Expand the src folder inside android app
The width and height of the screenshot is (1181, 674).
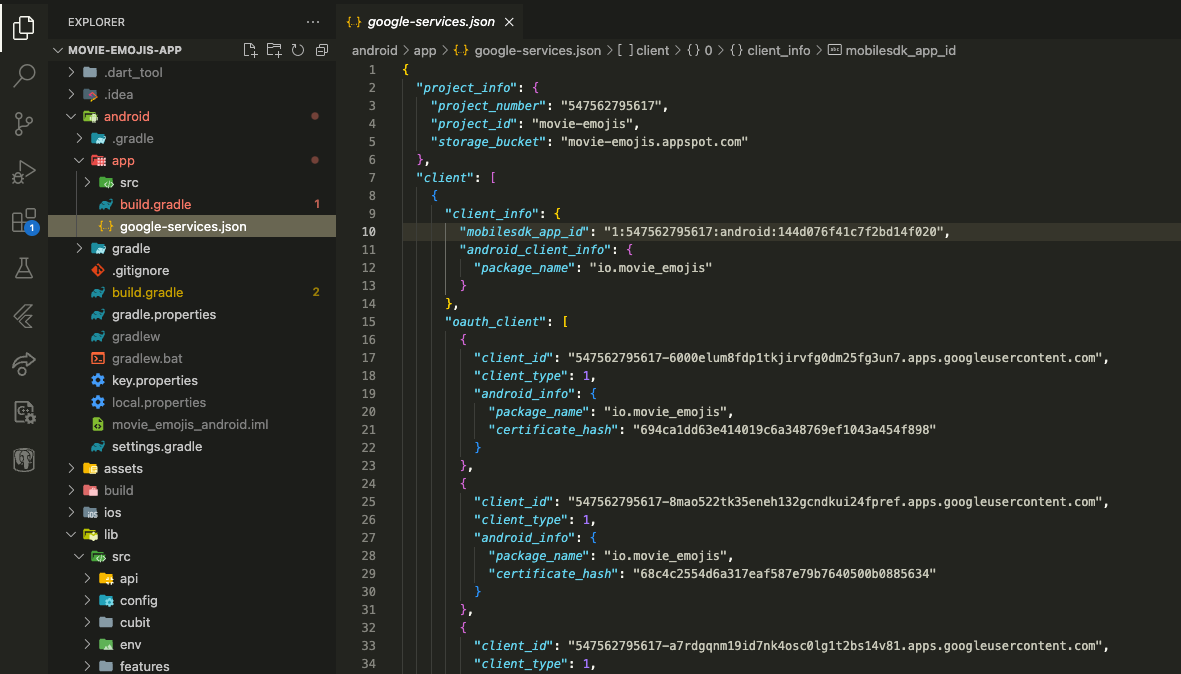pyautogui.click(x=87, y=182)
